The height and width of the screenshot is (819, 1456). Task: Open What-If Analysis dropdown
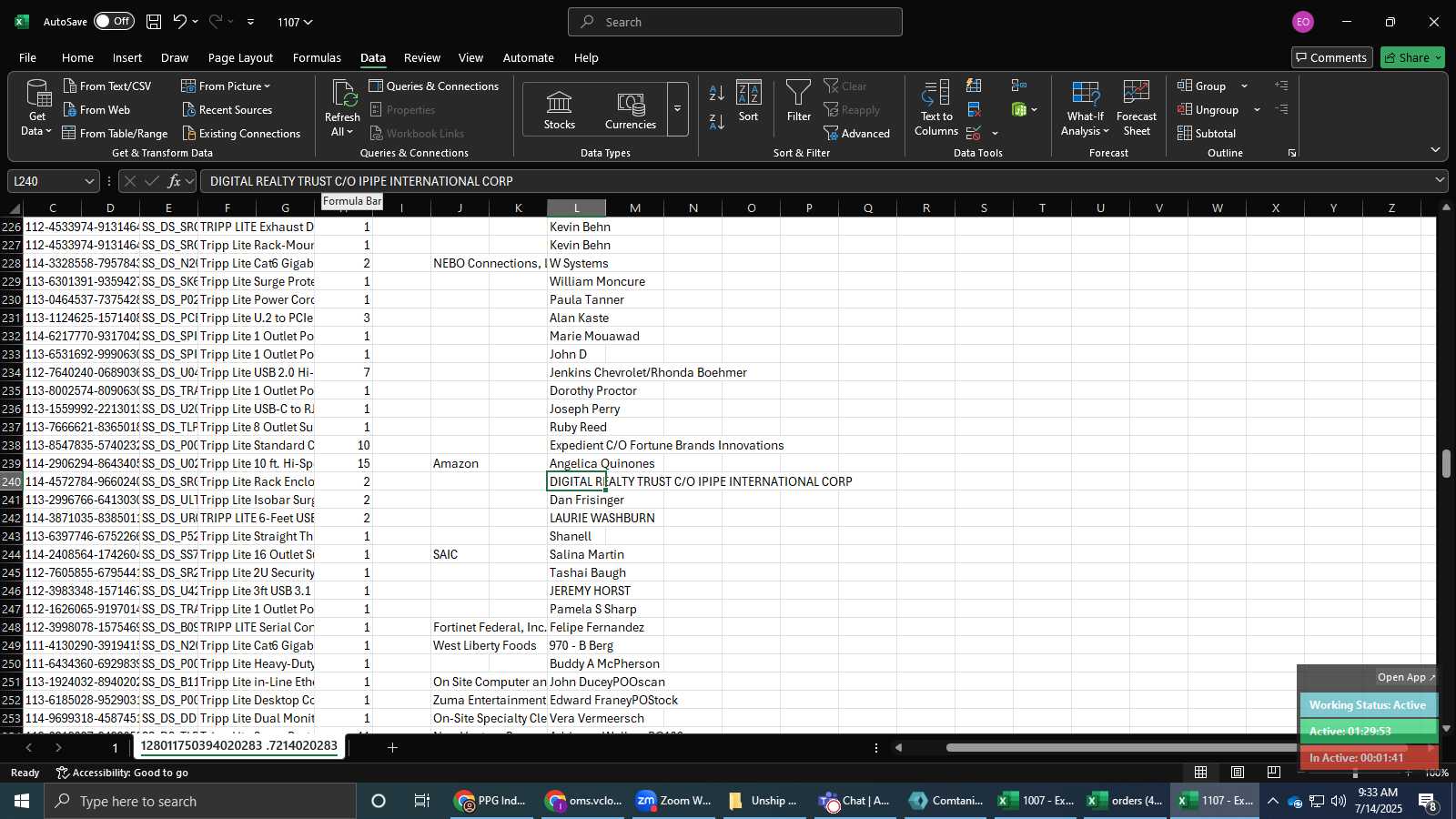pos(1085,107)
